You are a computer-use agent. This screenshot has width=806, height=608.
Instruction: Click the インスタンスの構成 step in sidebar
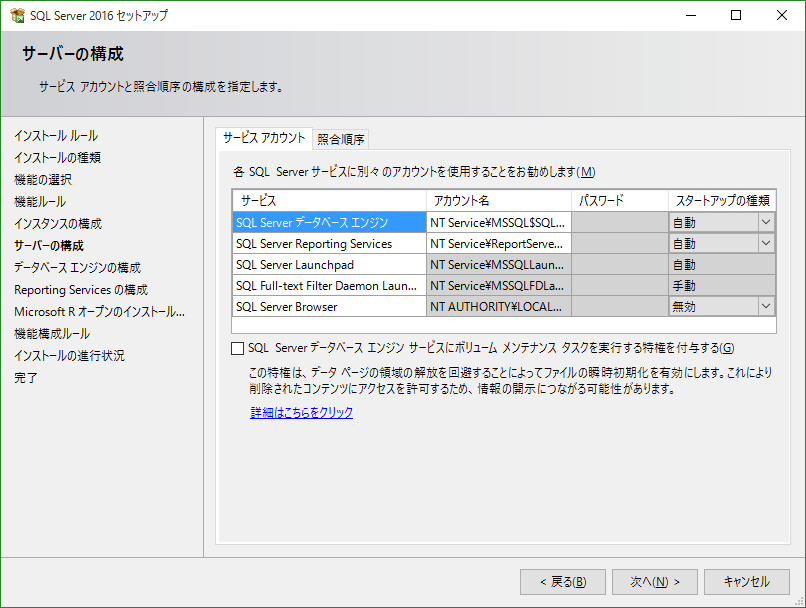(x=58, y=223)
